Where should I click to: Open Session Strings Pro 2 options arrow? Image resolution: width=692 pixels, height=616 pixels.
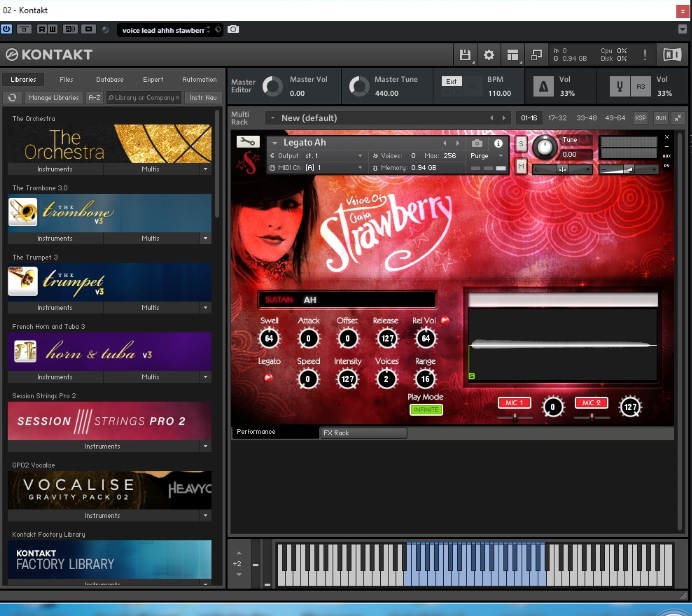206,446
